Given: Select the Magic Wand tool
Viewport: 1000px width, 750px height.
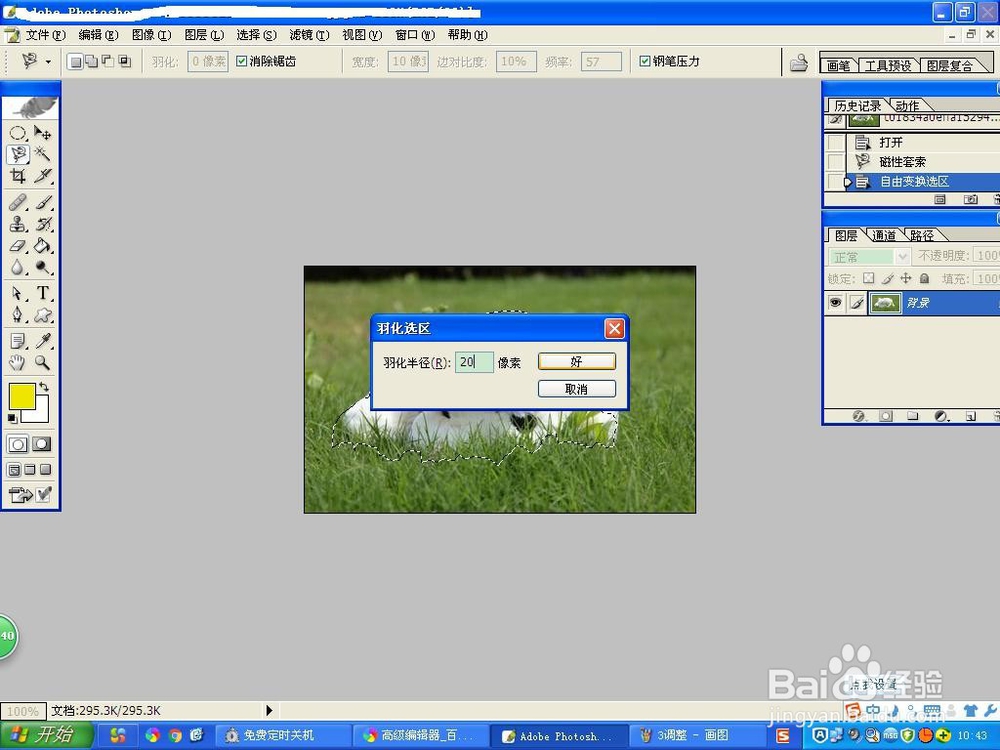Looking at the screenshot, I should (43, 154).
